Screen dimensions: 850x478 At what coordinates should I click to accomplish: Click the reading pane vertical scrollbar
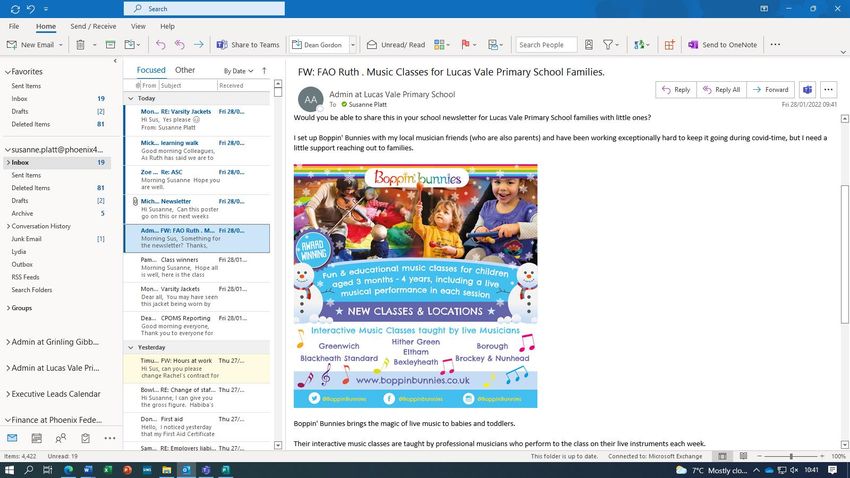(845, 255)
